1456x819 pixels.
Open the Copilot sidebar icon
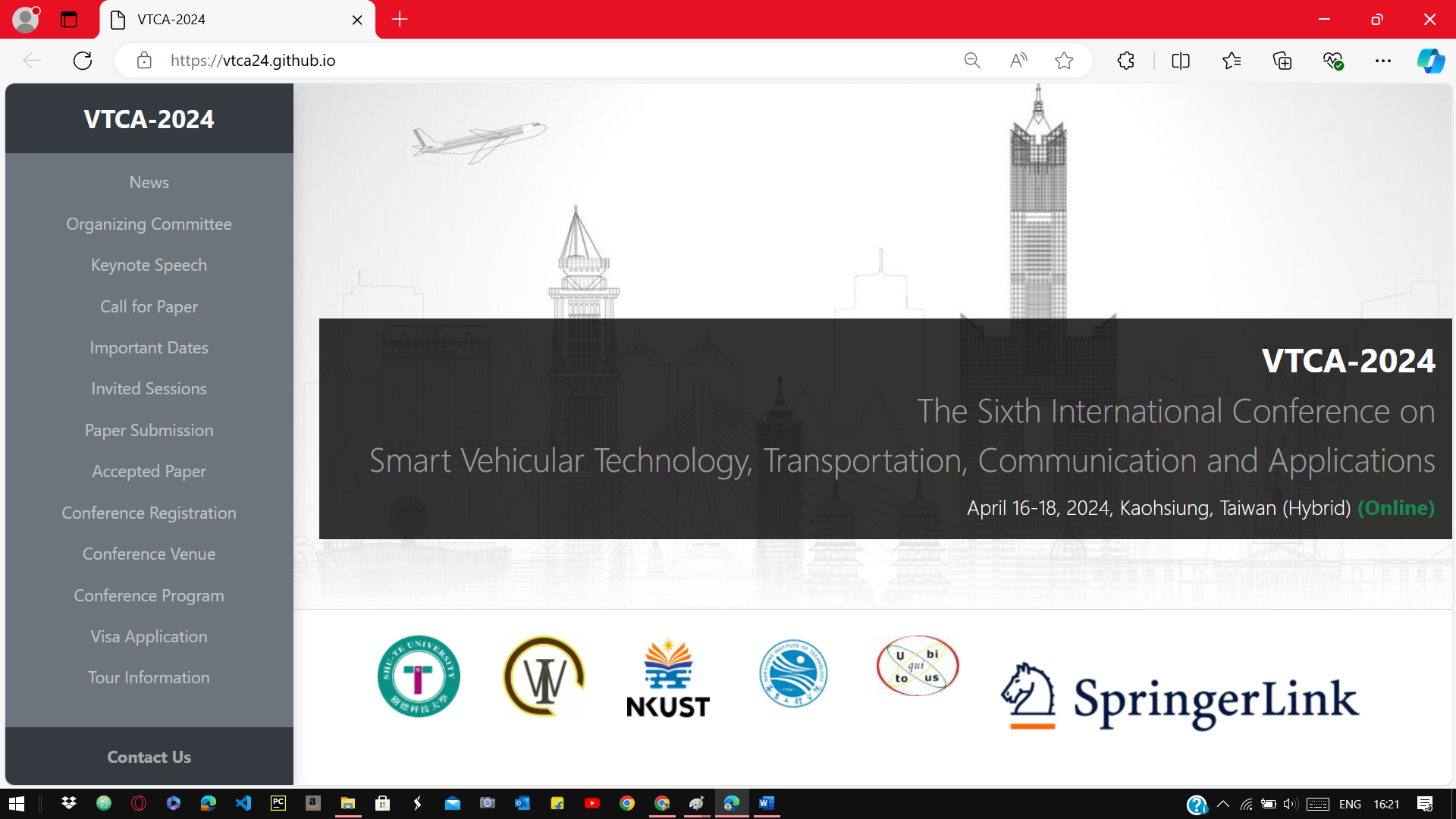coord(1431,61)
